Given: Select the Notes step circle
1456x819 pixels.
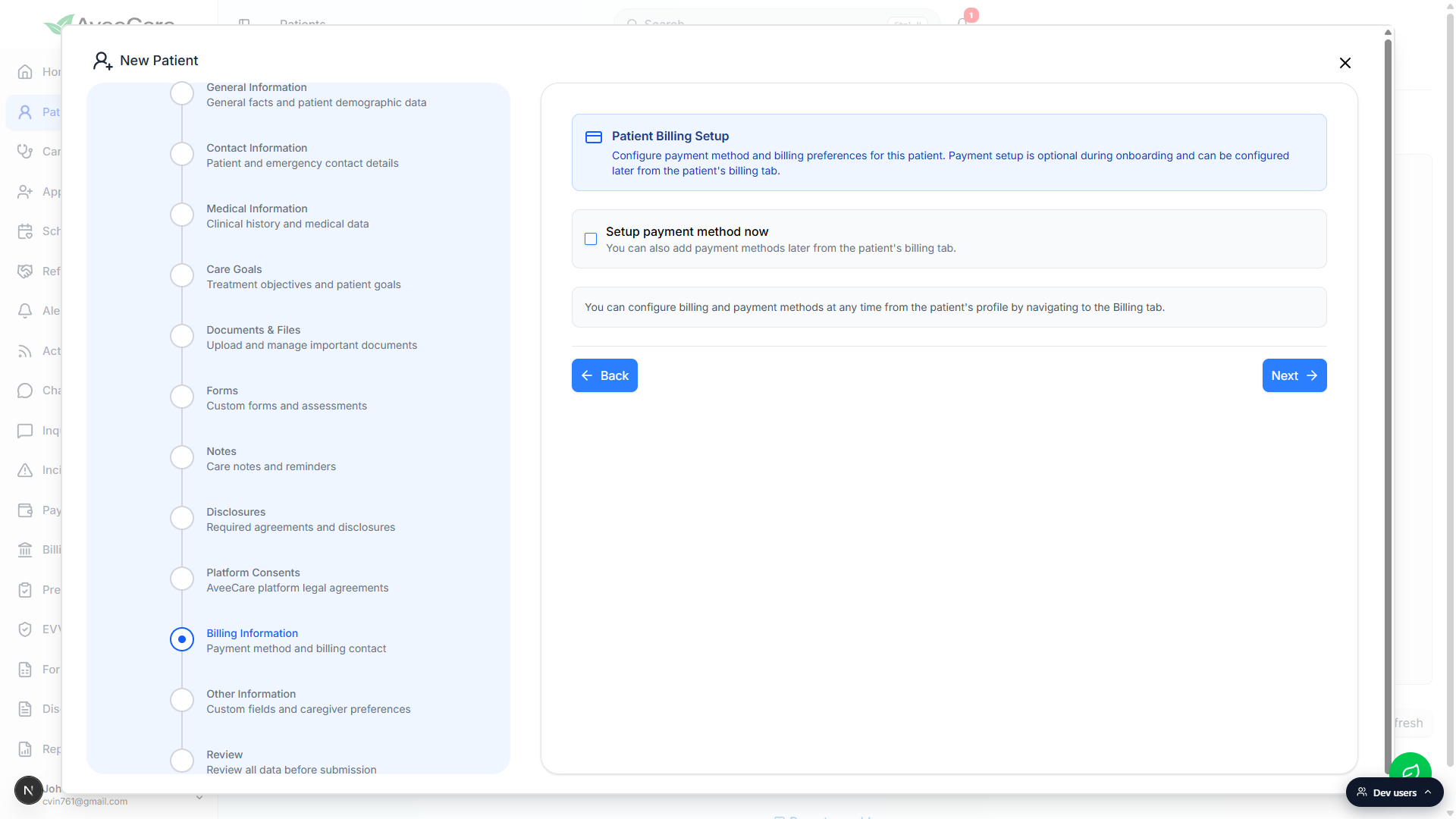Looking at the screenshot, I should [182, 457].
